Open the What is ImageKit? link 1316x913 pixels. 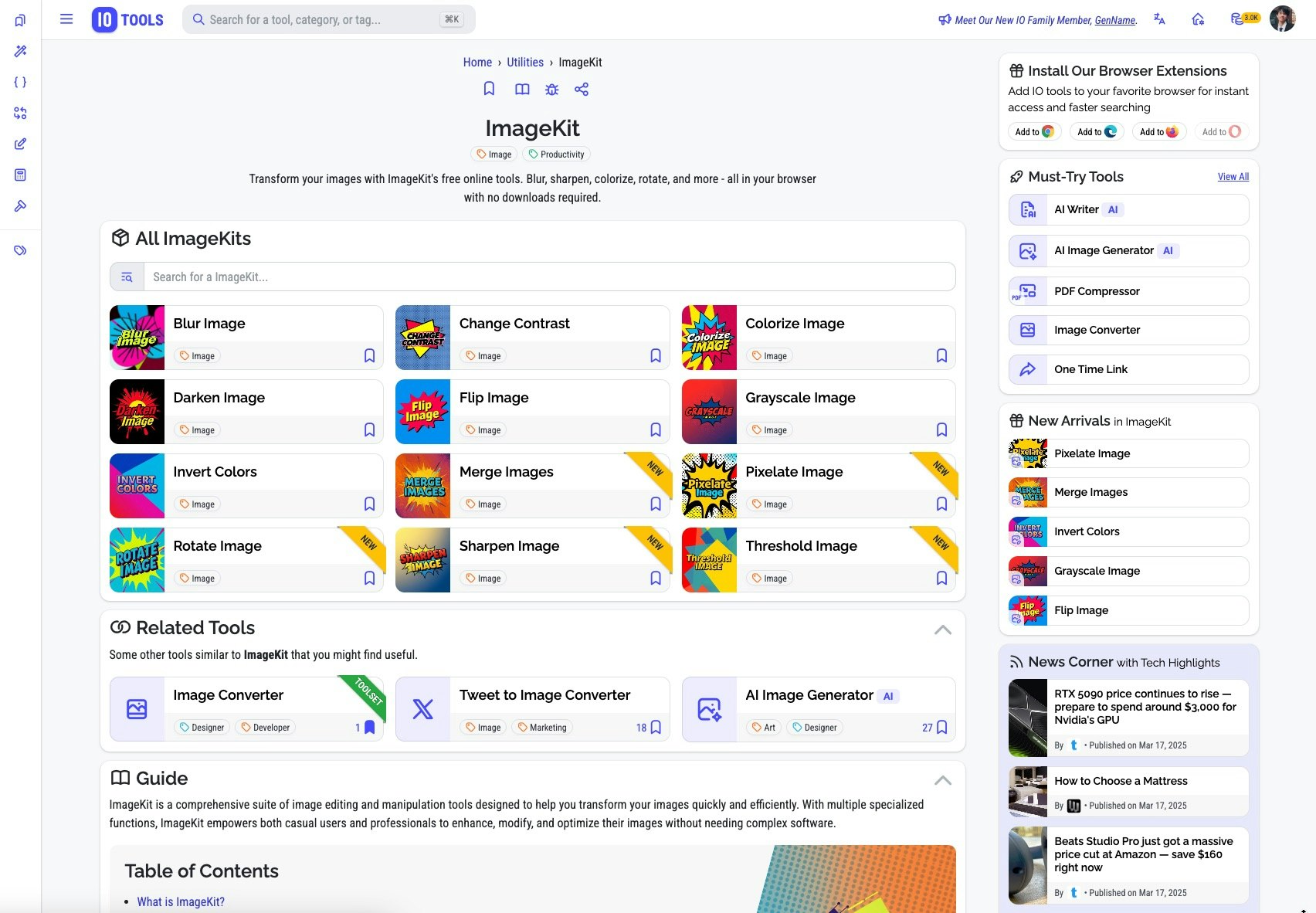[180, 901]
